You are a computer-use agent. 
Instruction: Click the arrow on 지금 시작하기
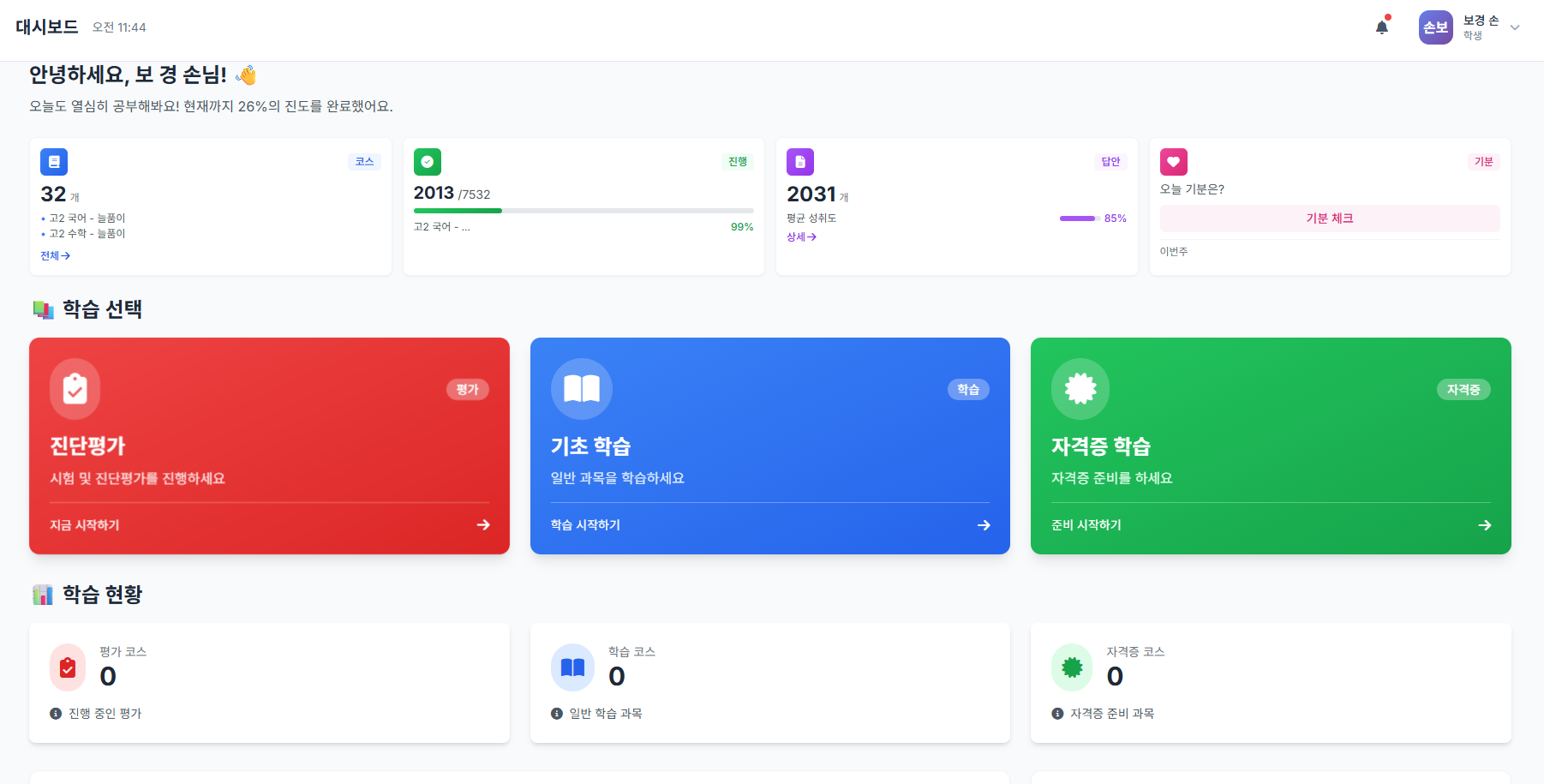tap(484, 525)
